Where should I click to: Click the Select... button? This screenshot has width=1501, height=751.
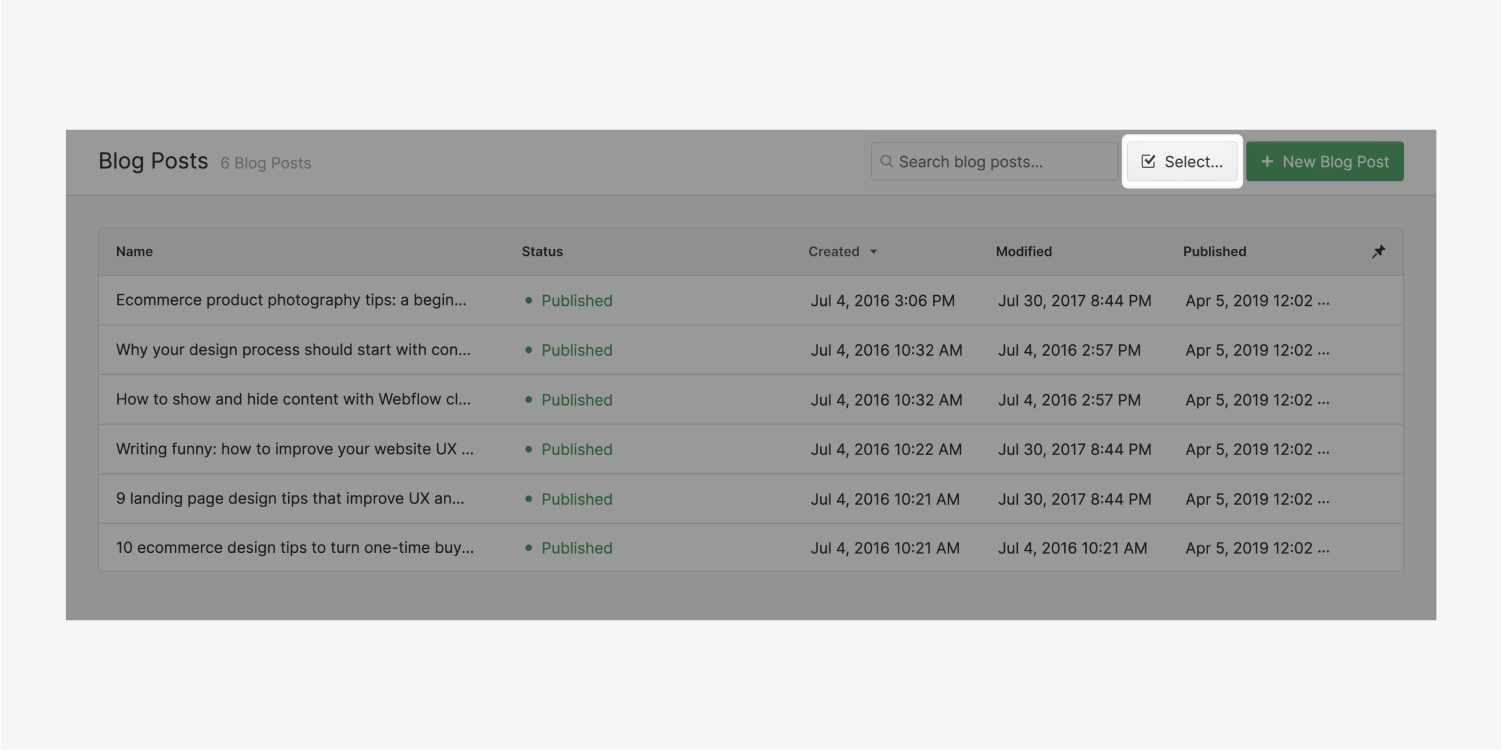click(x=1182, y=160)
